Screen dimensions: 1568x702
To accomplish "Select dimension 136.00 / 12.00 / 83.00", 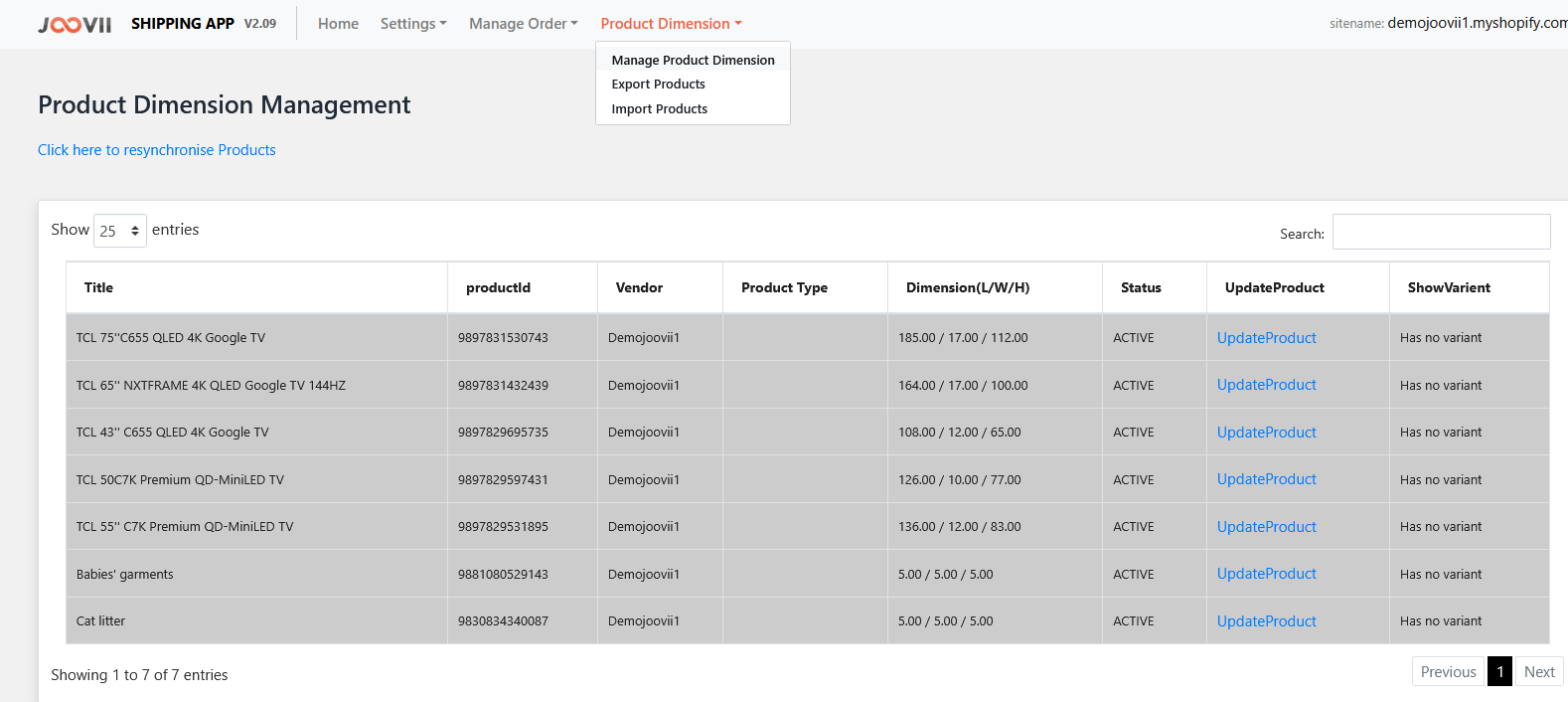I will [x=959, y=527].
